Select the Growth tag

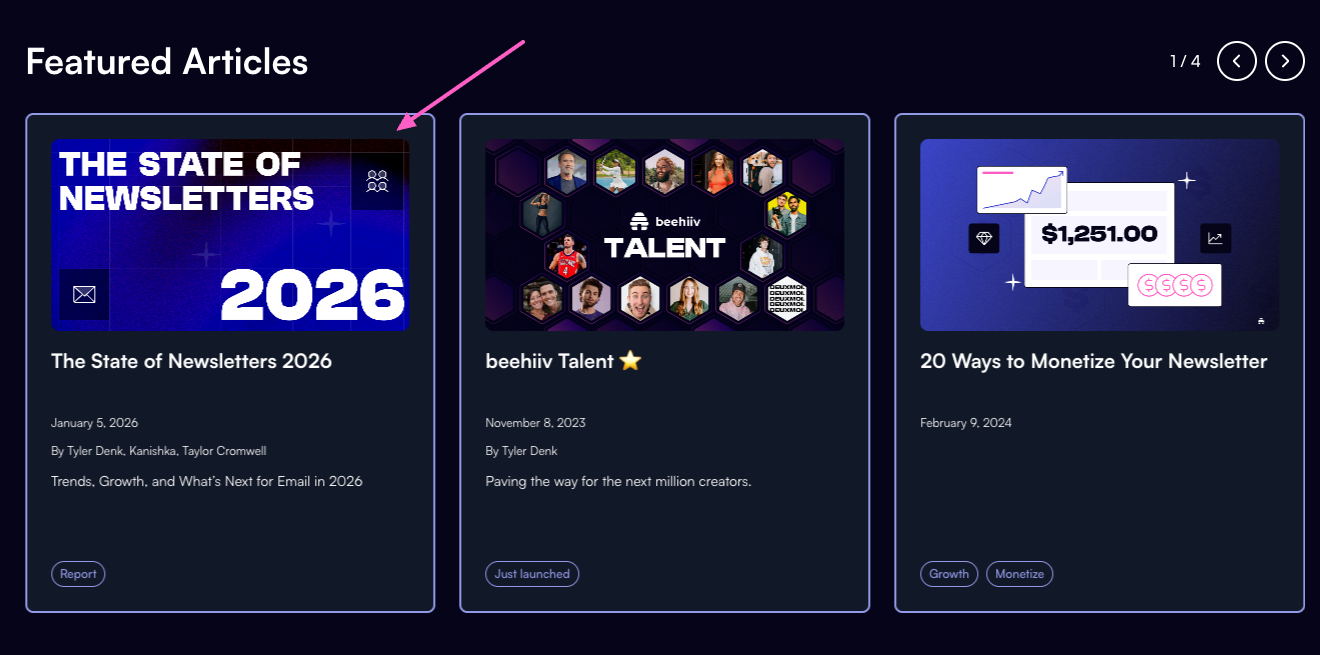click(949, 574)
